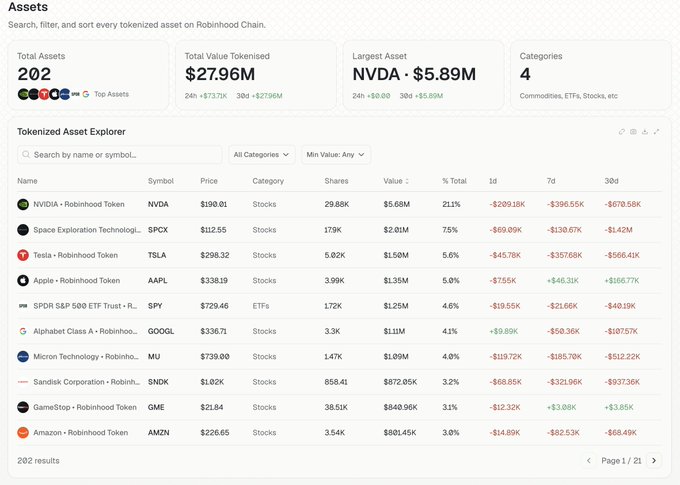The image size is (680, 485).
Task: Click the Apple logo in AAPL row
Action: point(23,281)
